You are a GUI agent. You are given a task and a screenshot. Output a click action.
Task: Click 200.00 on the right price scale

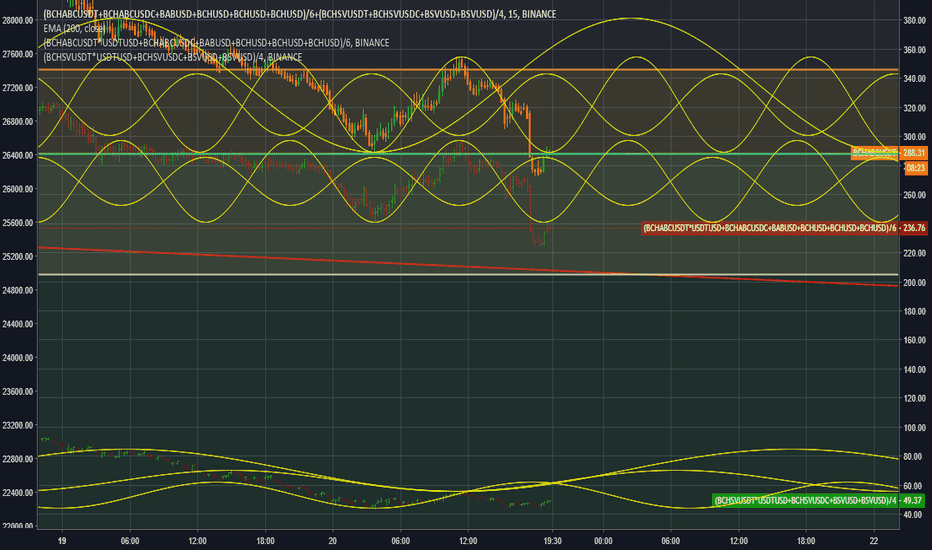click(x=914, y=283)
